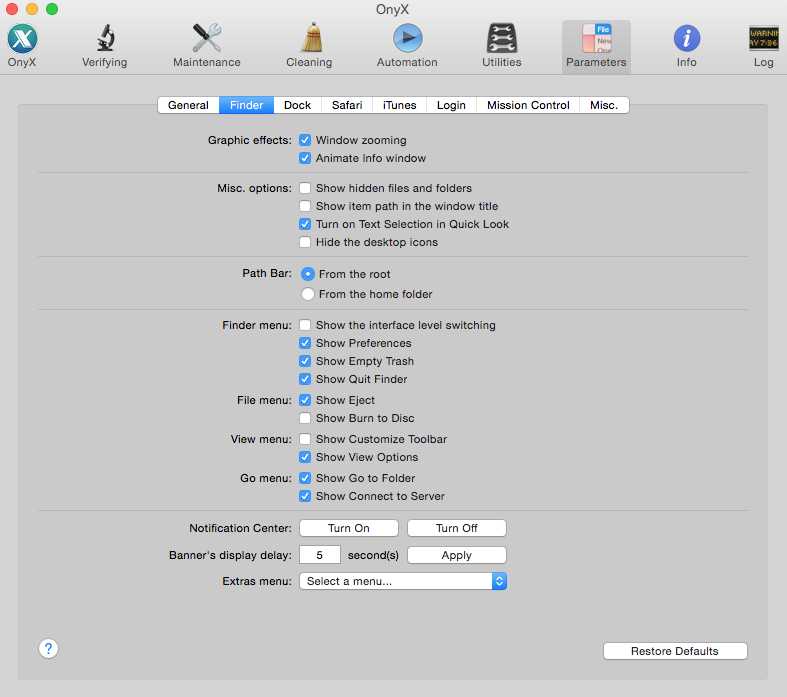This screenshot has height=697, width=787.
Task: Check Show item path in window title
Action: (x=305, y=206)
